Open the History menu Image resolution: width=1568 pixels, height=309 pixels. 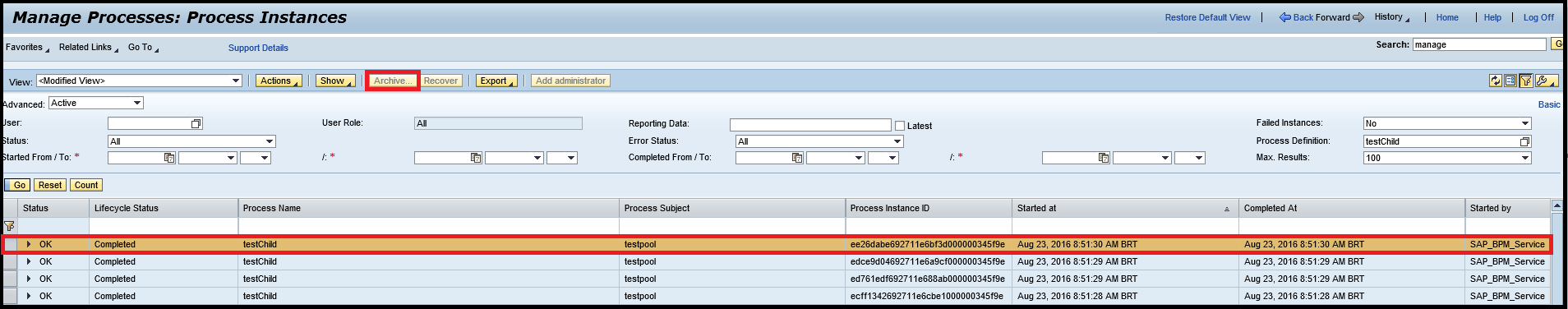tap(1392, 17)
